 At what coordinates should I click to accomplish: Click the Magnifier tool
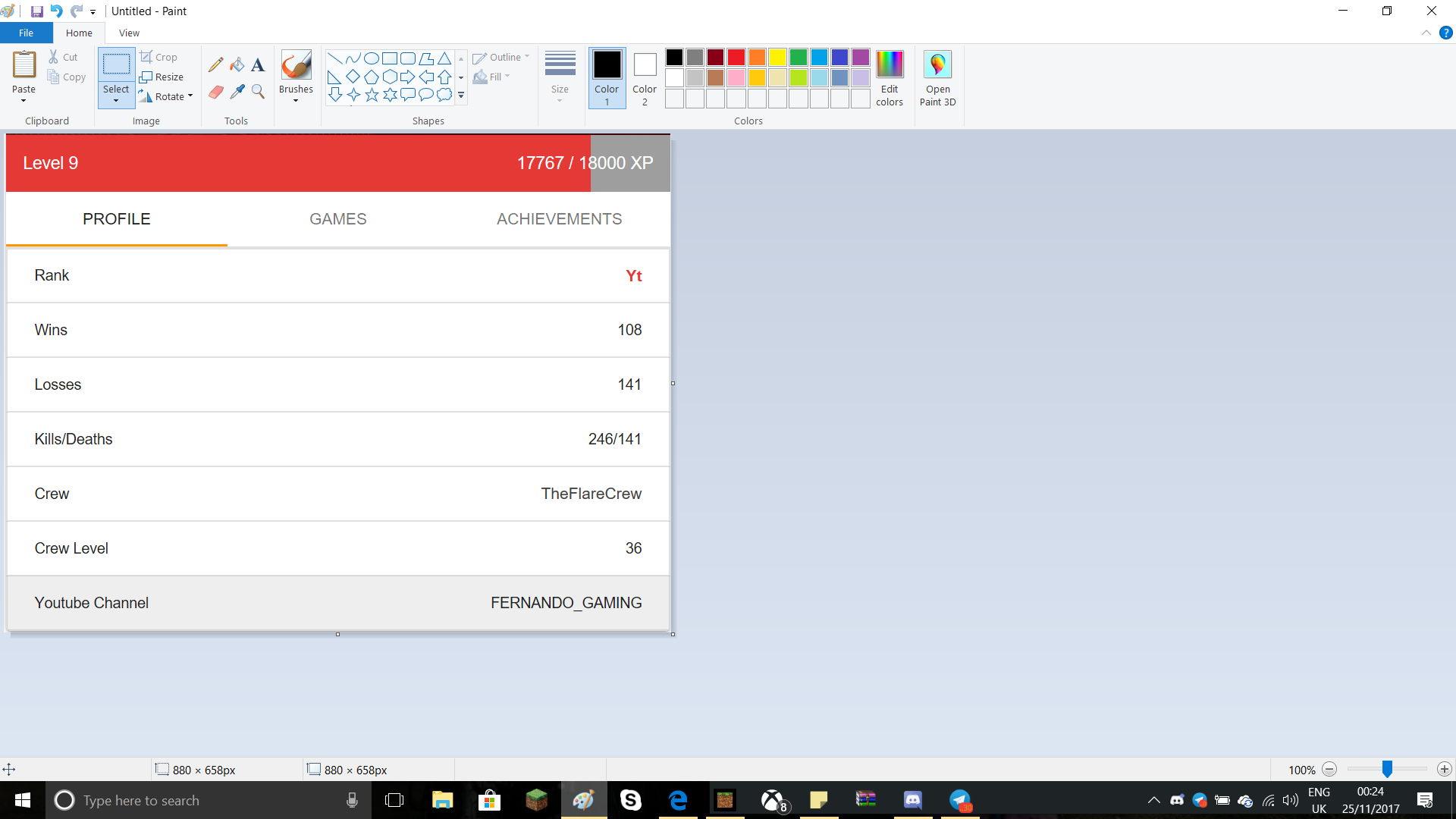tap(258, 92)
